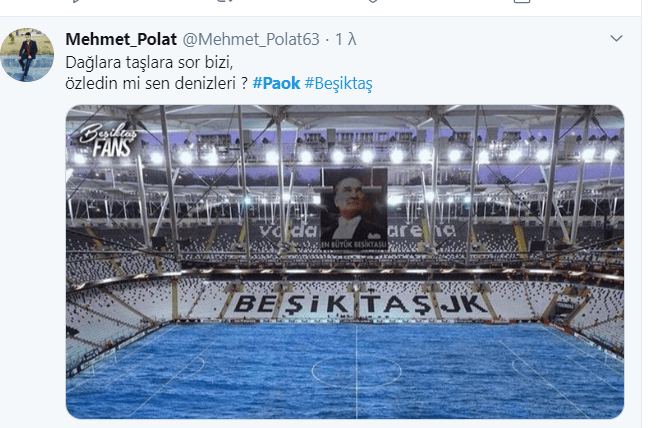Open the @Mehmet_Polat63 handle
The image size is (656, 428).
pyautogui.click(x=251, y=39)
